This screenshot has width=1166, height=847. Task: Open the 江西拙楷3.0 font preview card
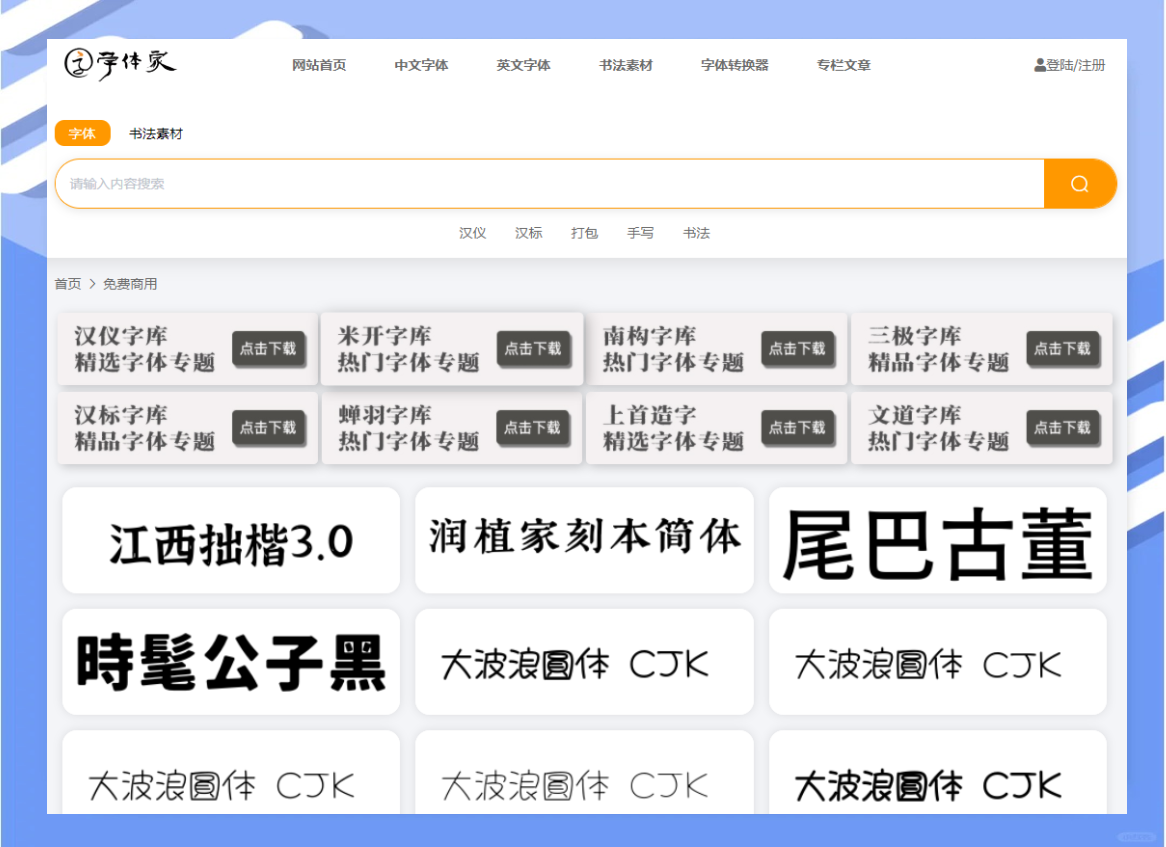click(231, 541)
